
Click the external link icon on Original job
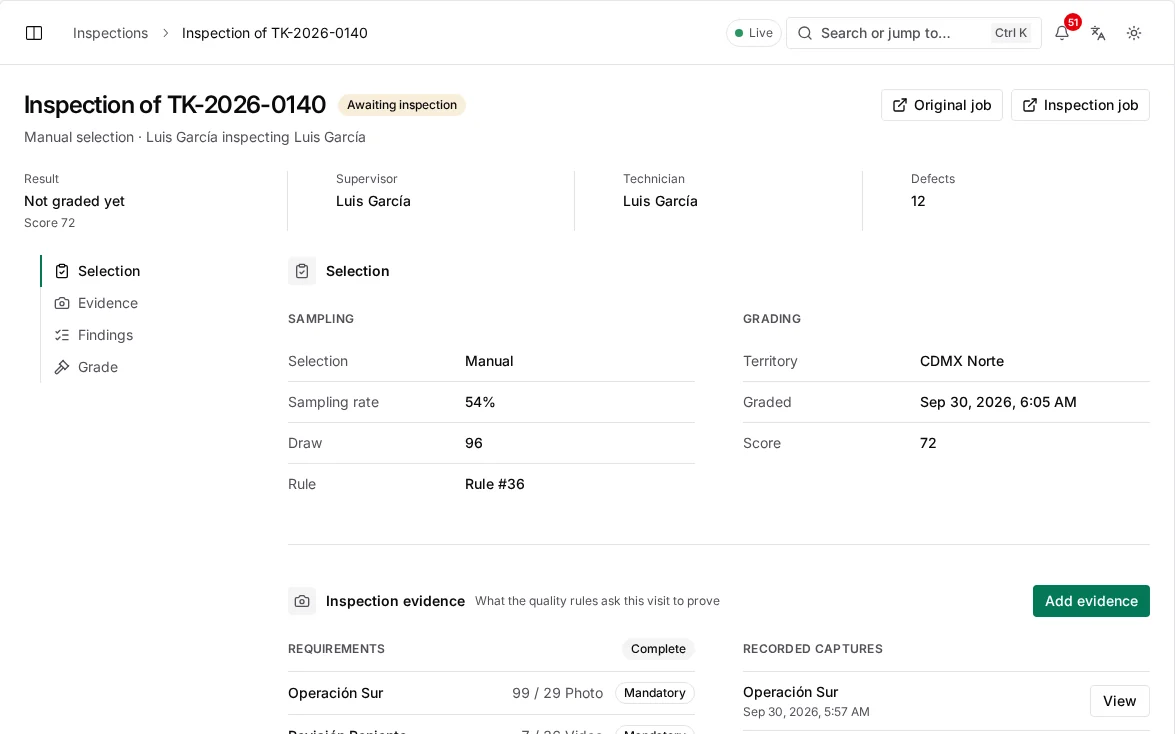(x=900, y=105)
